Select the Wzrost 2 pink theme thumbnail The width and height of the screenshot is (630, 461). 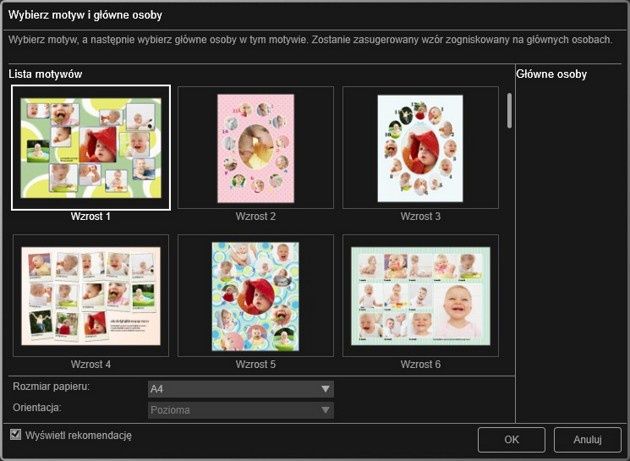pyautogui.click(x=256, y=148)
